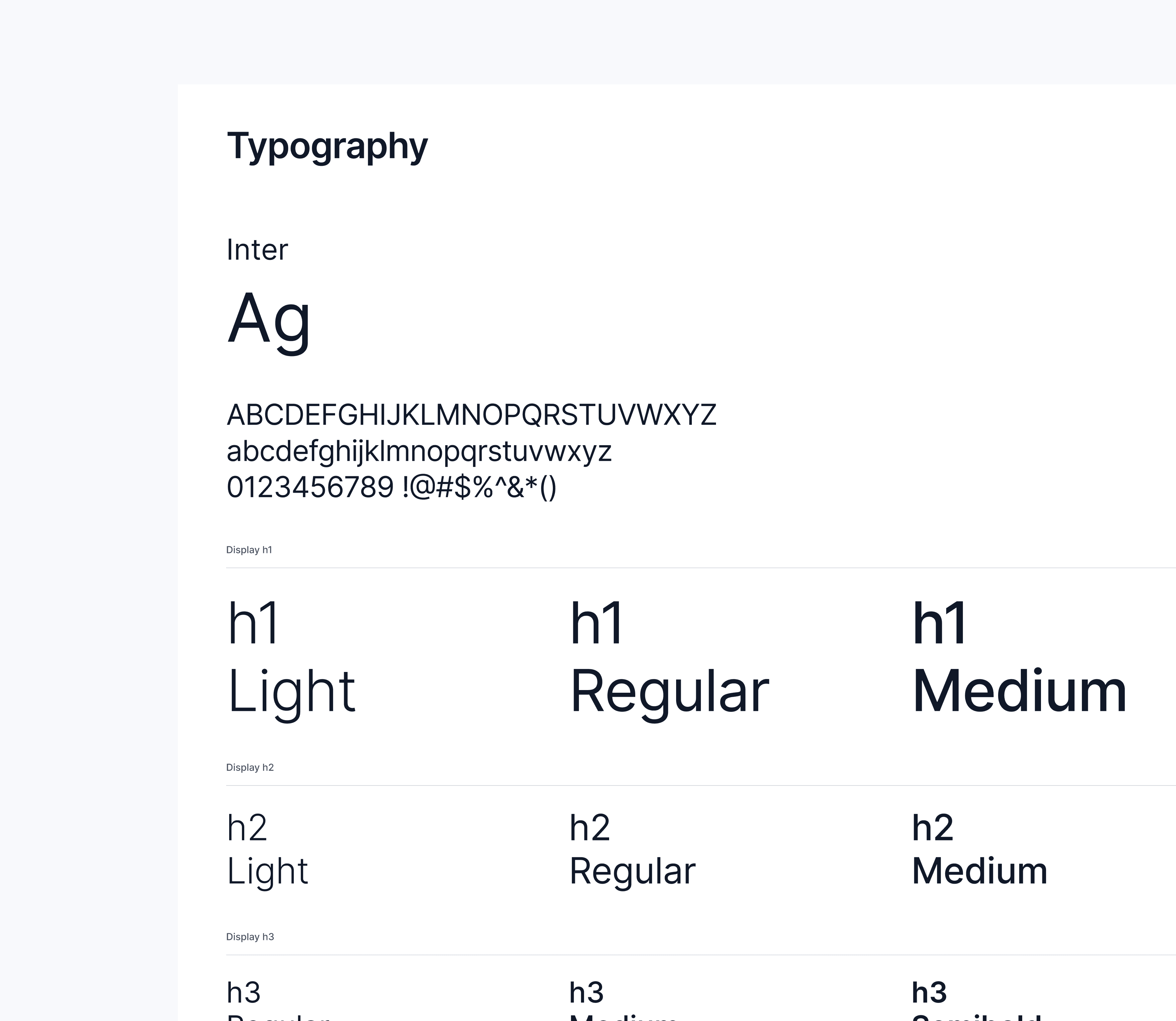Viewport: 1176px width, 1021px height.
Task: Click the divider under Display h2
Action: 684,786
